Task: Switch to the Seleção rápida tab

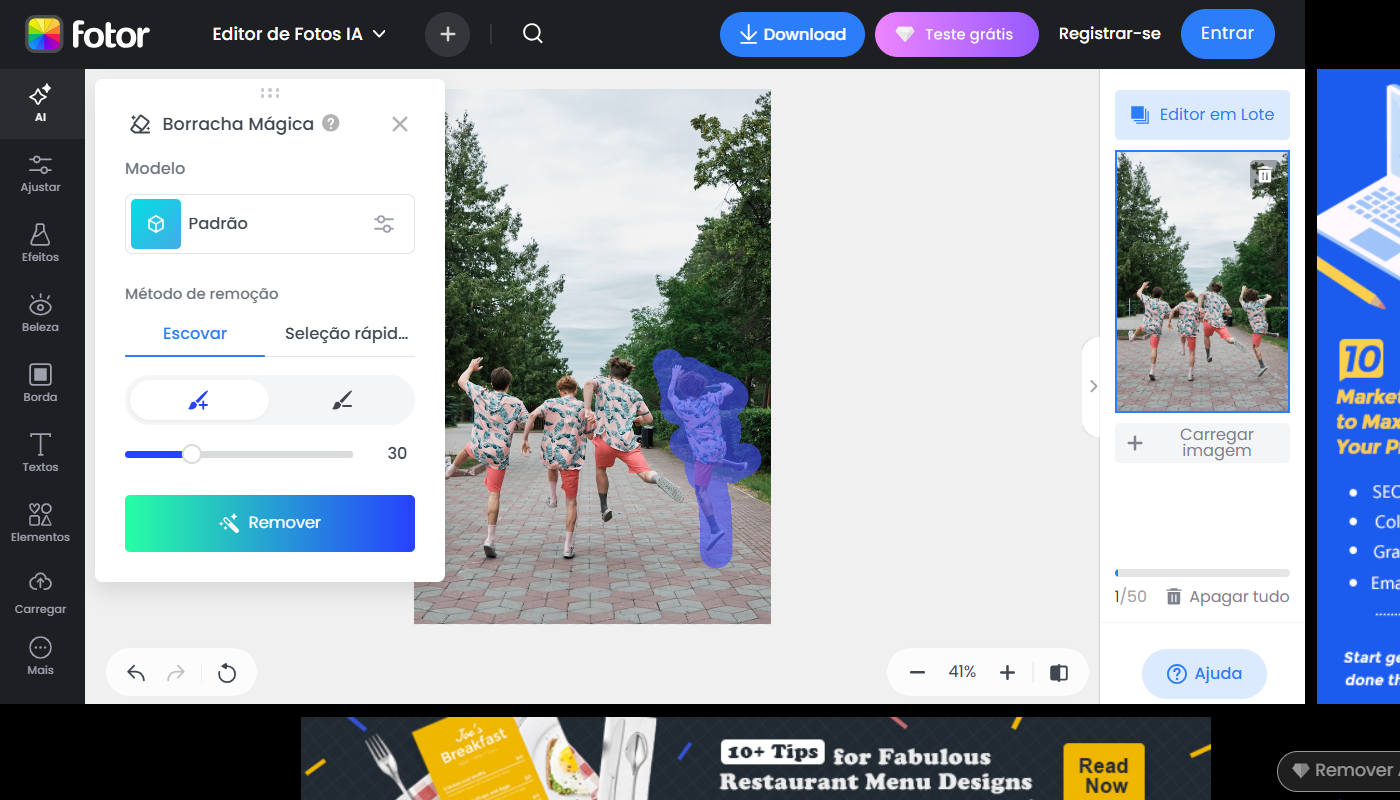Action: [346, 334]
